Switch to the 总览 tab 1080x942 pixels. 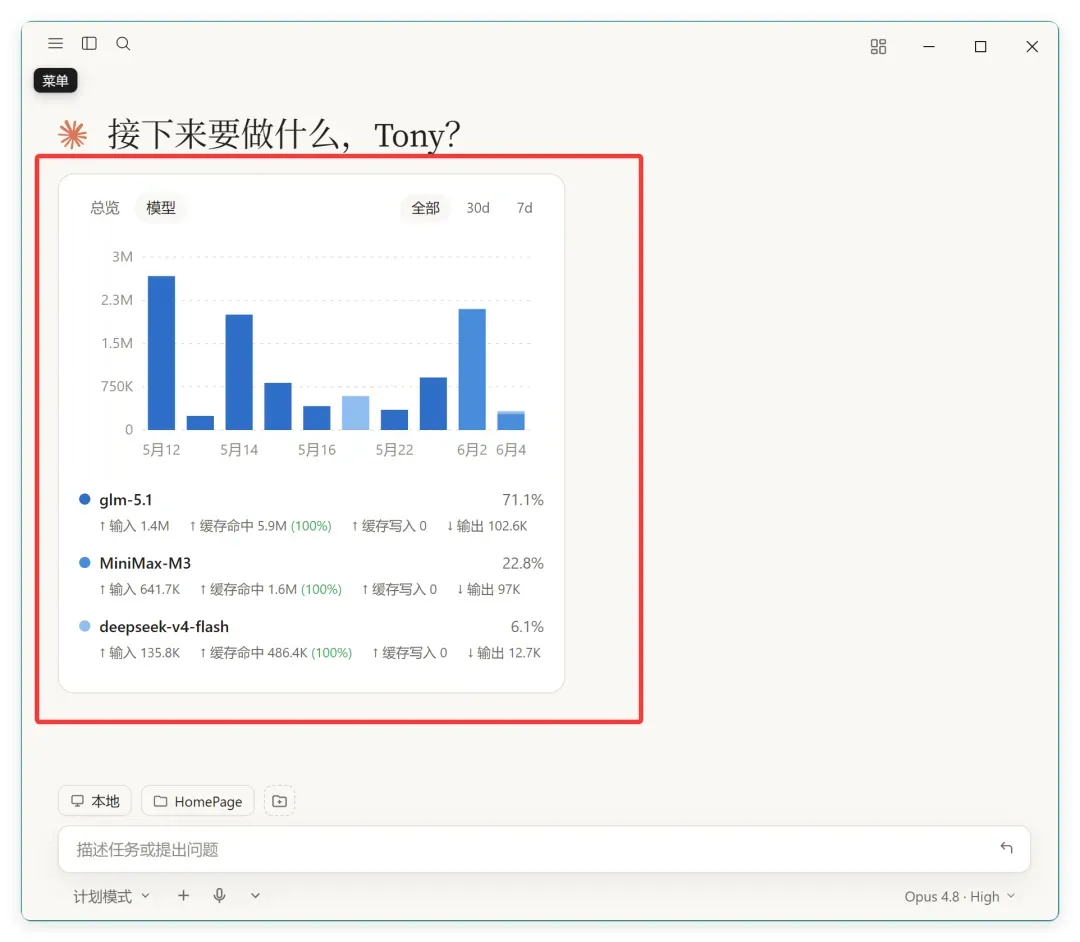105,208
